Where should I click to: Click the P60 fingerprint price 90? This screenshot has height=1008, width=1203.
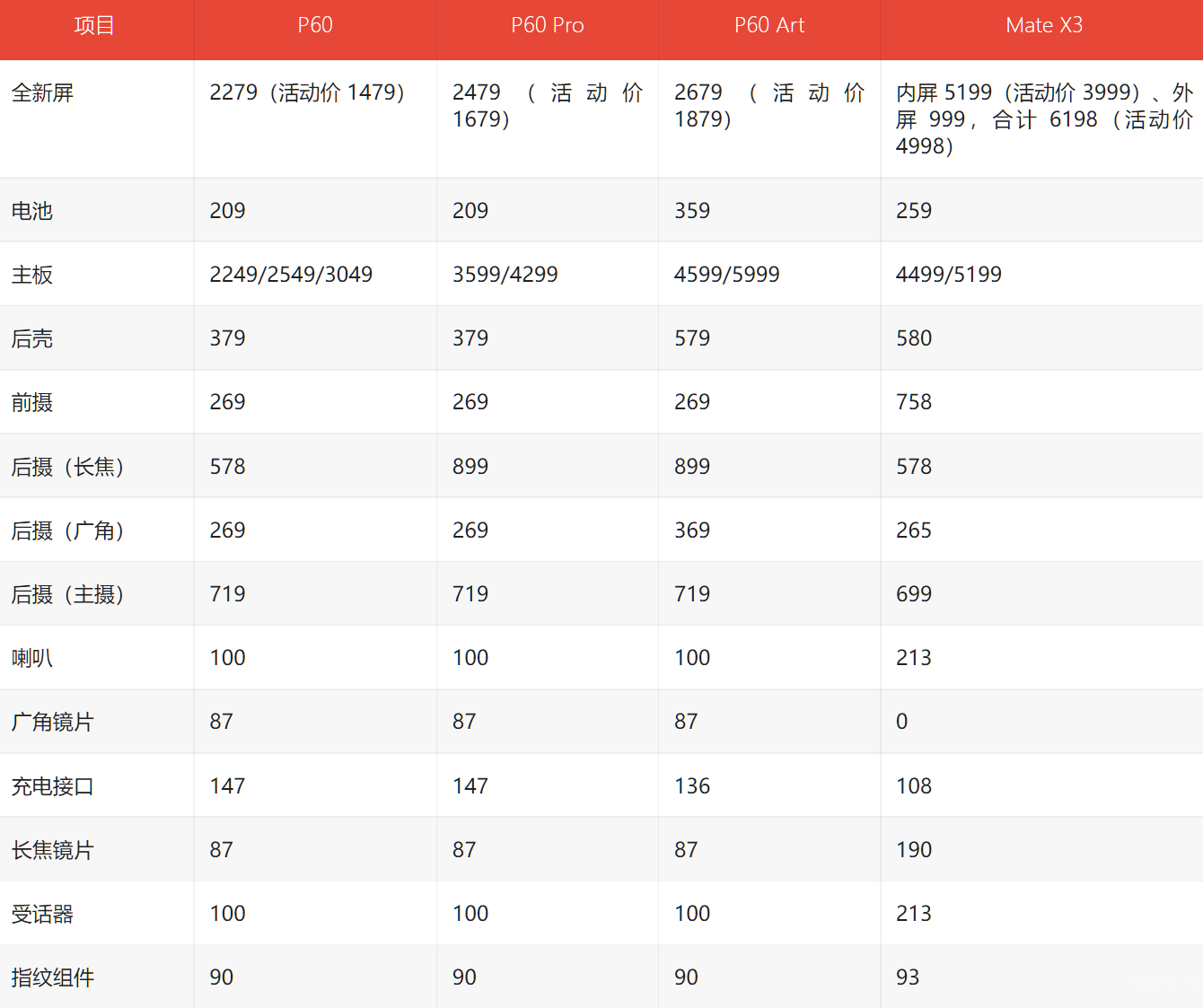(222, 977)
